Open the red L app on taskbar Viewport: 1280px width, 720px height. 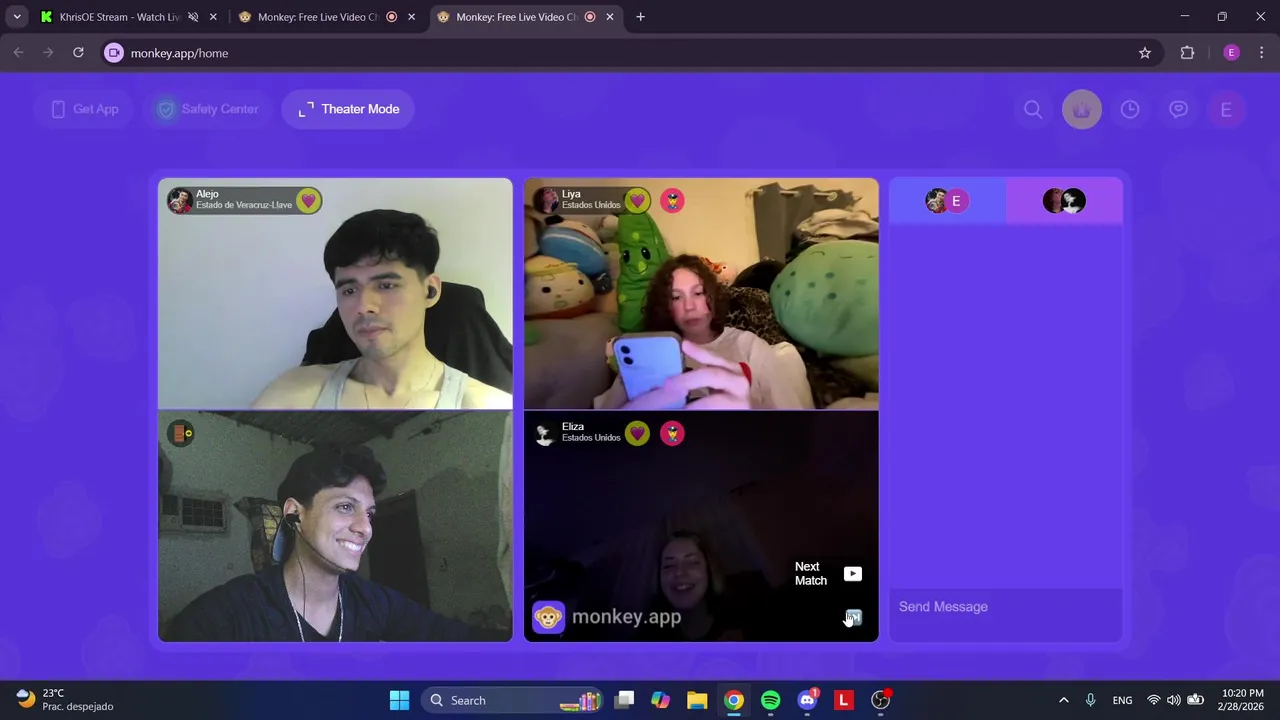coord(844,700)
